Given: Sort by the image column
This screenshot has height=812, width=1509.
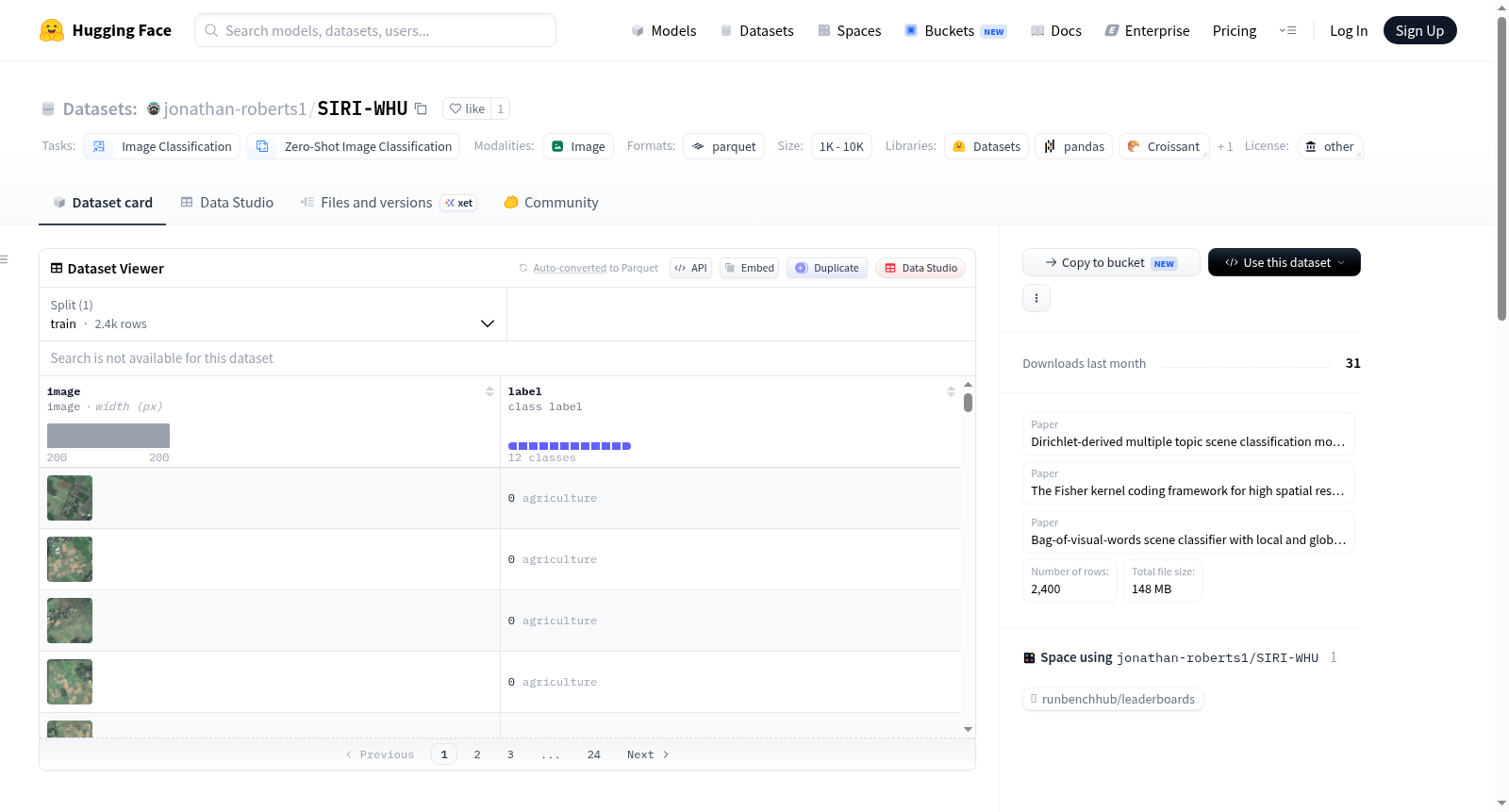Looking at the screenshot, I should 489,391.
